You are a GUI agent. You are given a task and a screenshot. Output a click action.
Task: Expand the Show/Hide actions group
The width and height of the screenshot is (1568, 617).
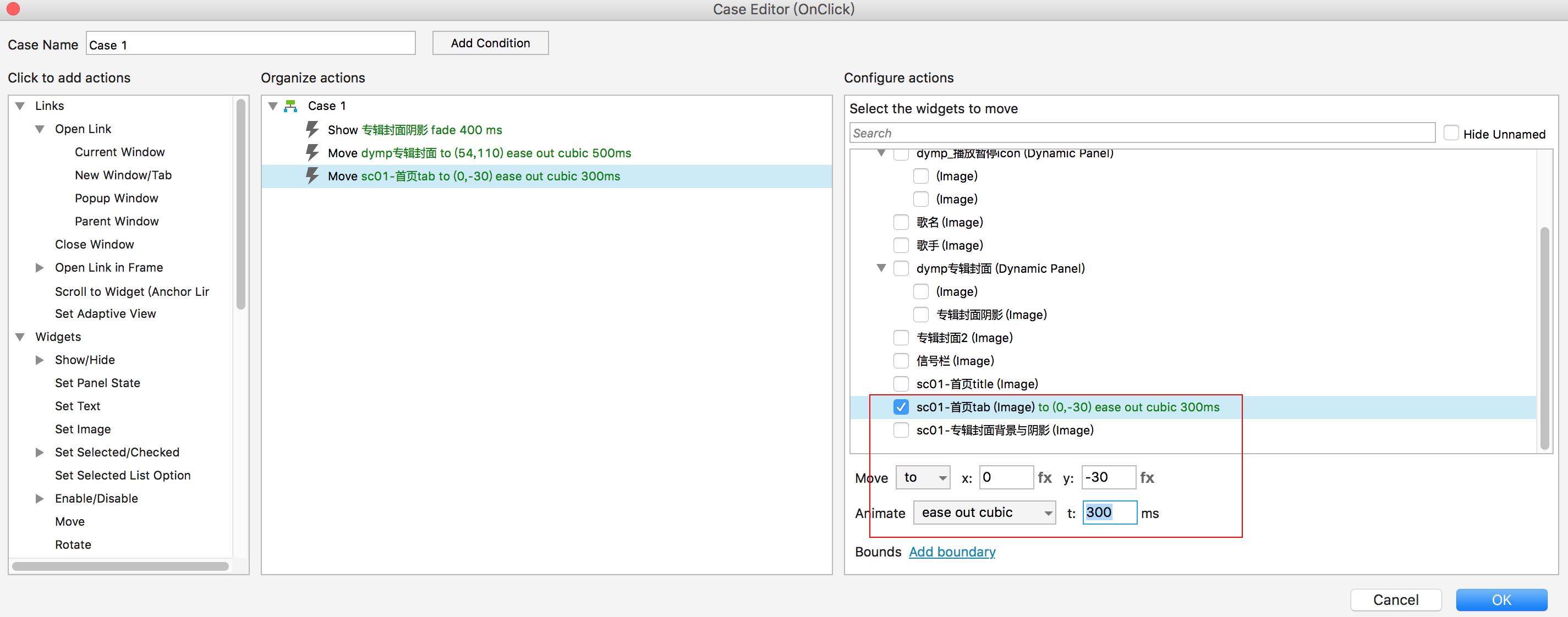pyautogui.click(x=40, y=360)
